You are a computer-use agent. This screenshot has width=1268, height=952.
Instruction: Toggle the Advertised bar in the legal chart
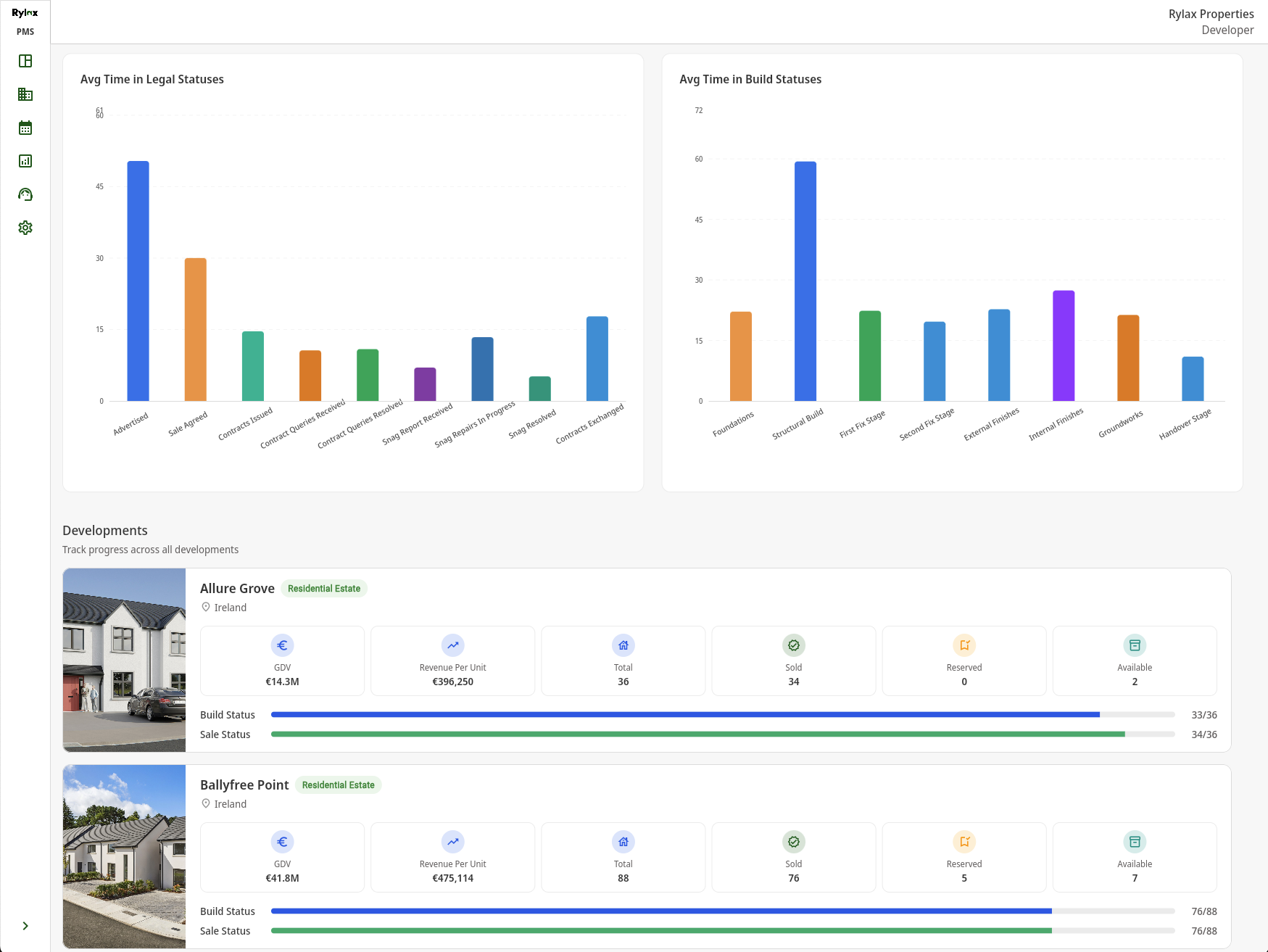[x=138, y=281]
